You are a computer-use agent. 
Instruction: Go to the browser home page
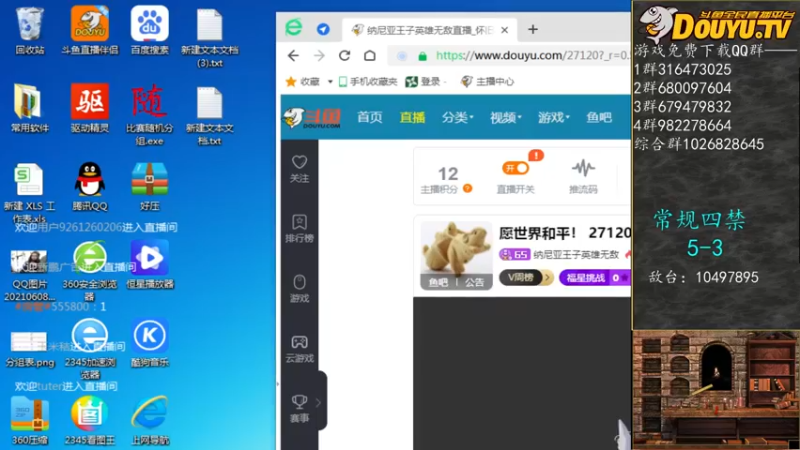(x=370, y=56)
